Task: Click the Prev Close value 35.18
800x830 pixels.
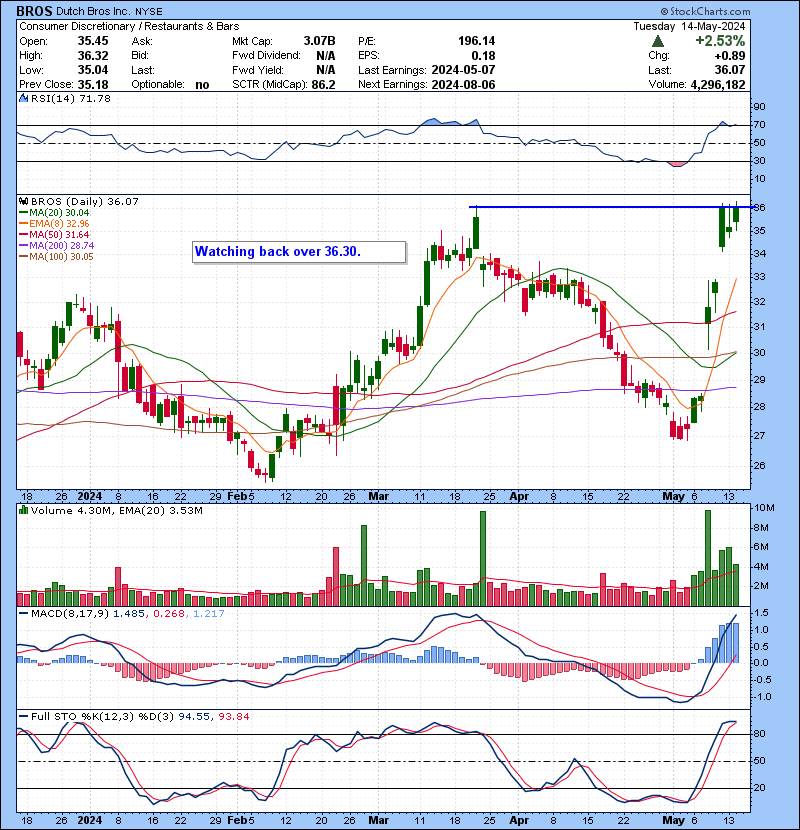Action: point(93,85)
